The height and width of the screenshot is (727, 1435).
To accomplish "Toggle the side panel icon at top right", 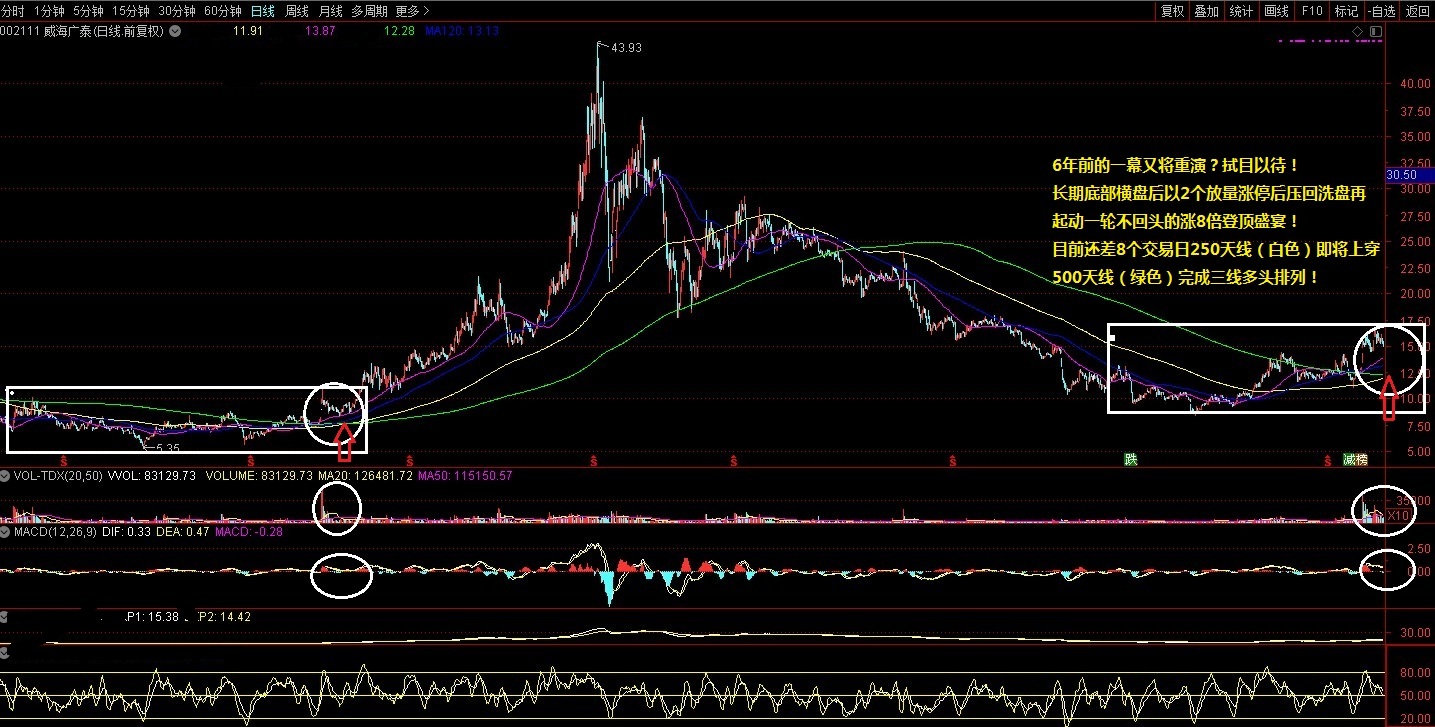I will [1377, 32].
